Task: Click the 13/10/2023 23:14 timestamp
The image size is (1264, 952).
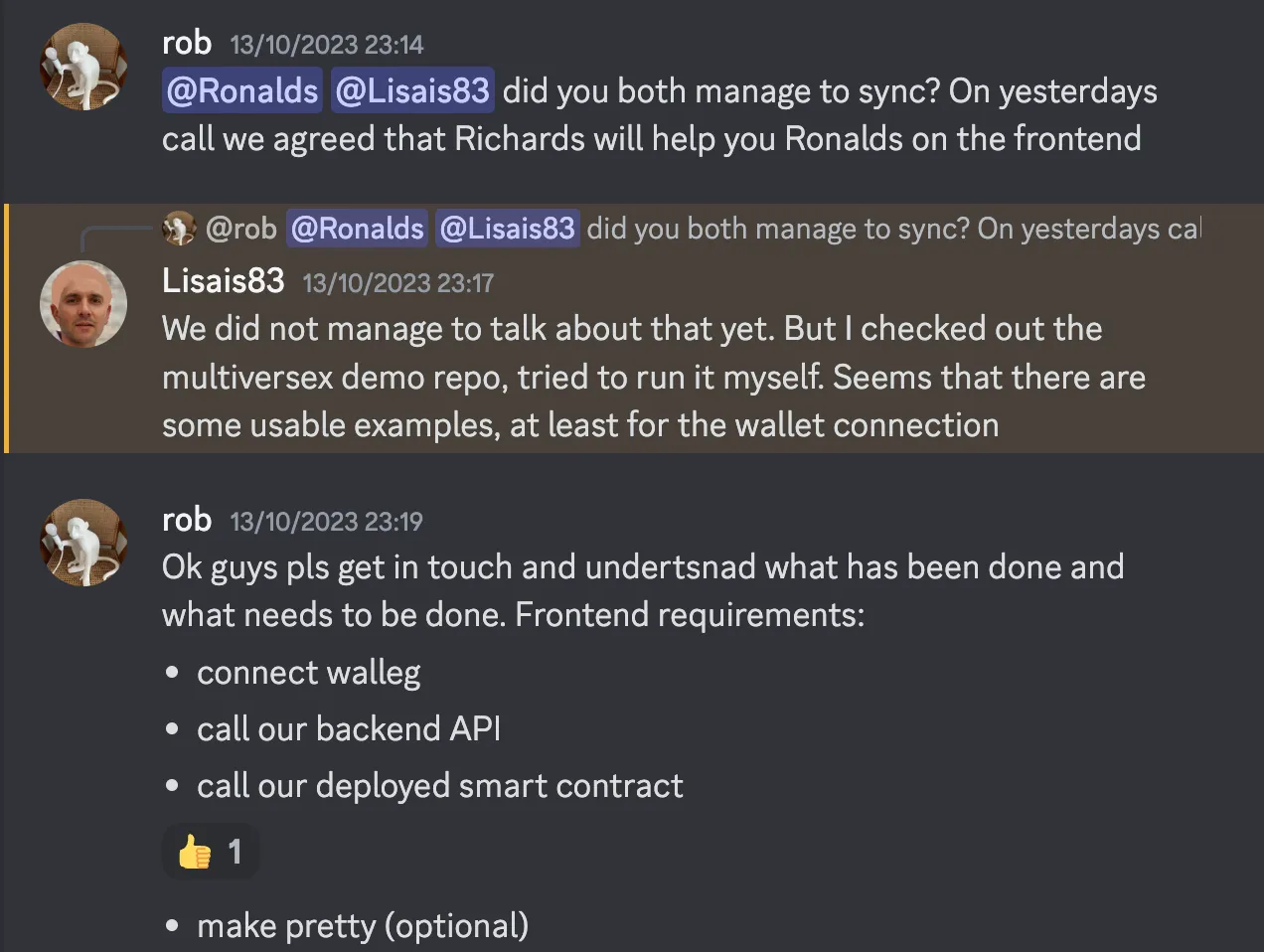Action: [x=326, y=44]
